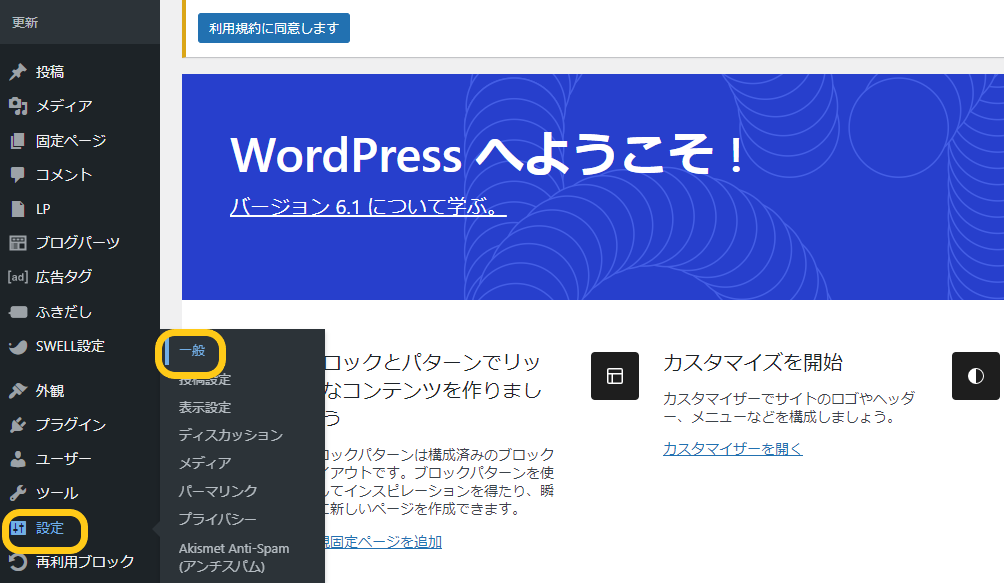Select パーマリンク in the settings submenu

tap(218, 491)
